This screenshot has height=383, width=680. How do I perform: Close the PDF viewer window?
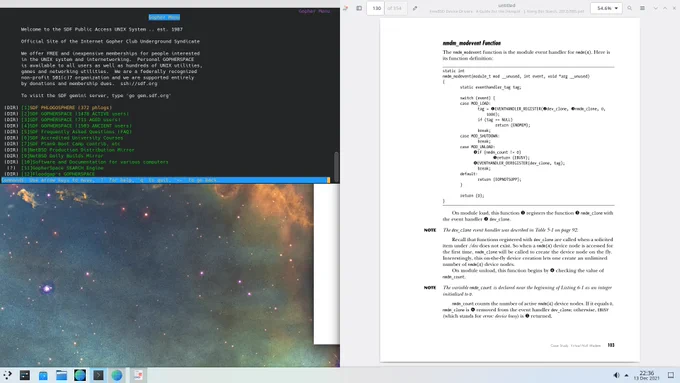pos(674,8)
